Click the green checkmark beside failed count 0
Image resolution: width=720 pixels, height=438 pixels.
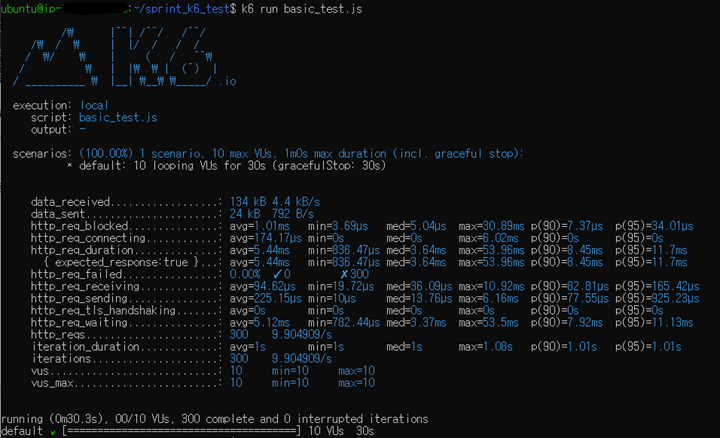click(277, 274)
